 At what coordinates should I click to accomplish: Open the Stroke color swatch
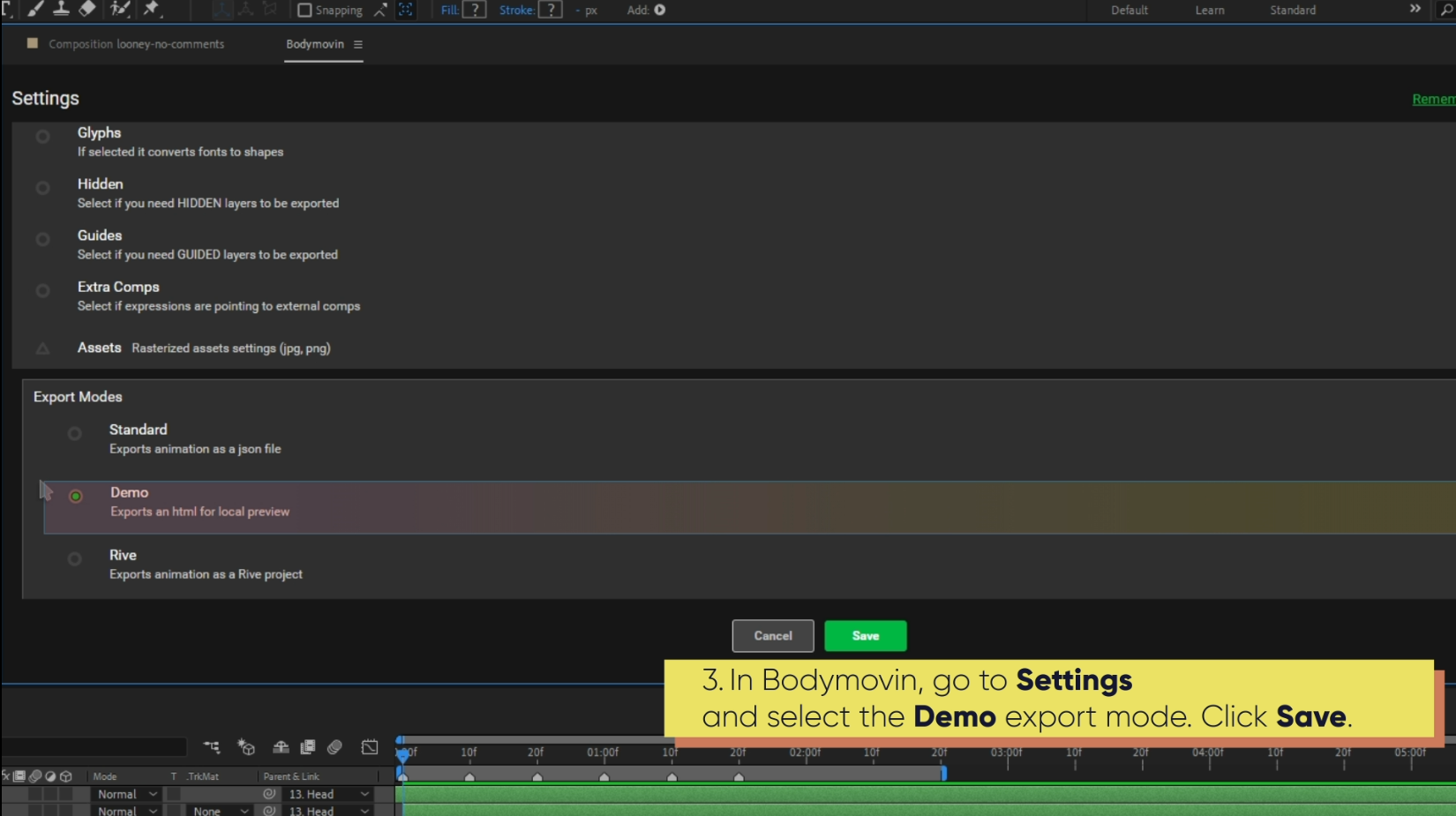point(551,10)
